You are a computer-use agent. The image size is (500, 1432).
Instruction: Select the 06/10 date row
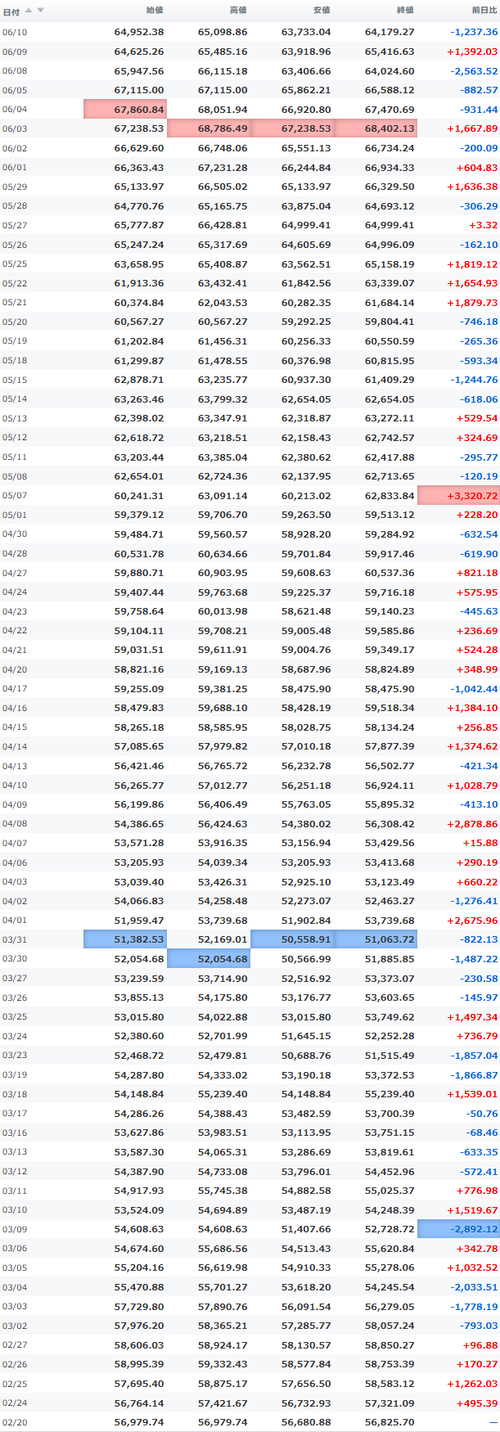pos(250,31)
